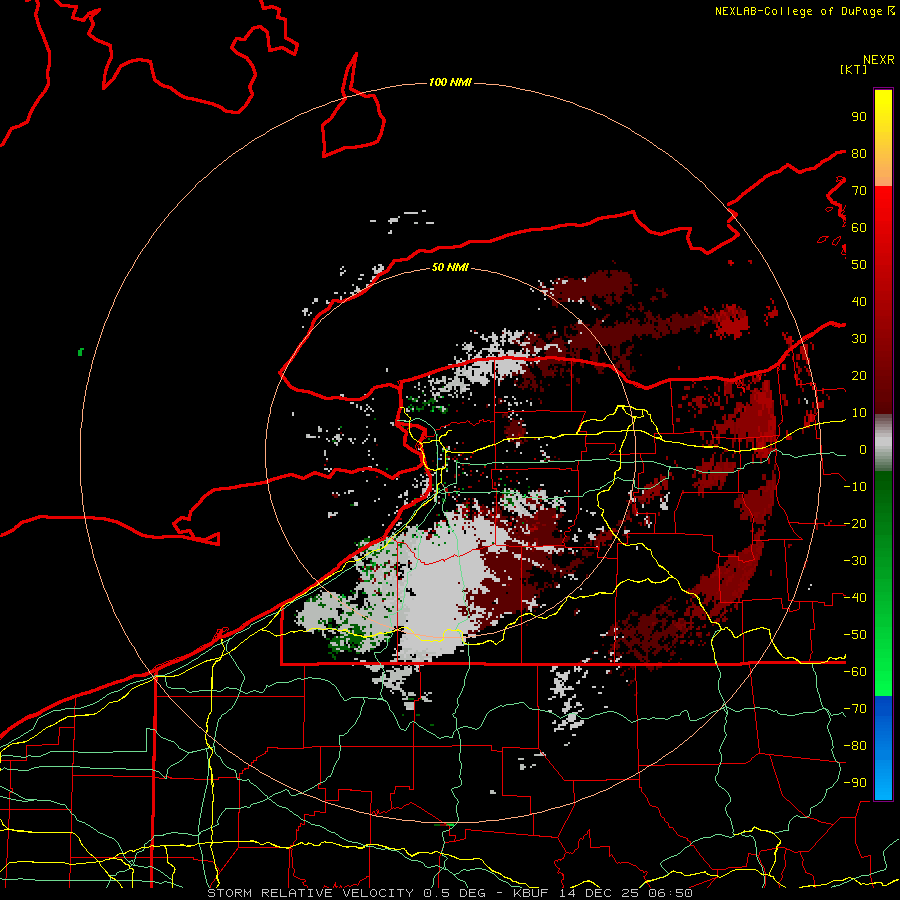
Task: Click the -30 value on velocity scale
Action: [855, 561]
